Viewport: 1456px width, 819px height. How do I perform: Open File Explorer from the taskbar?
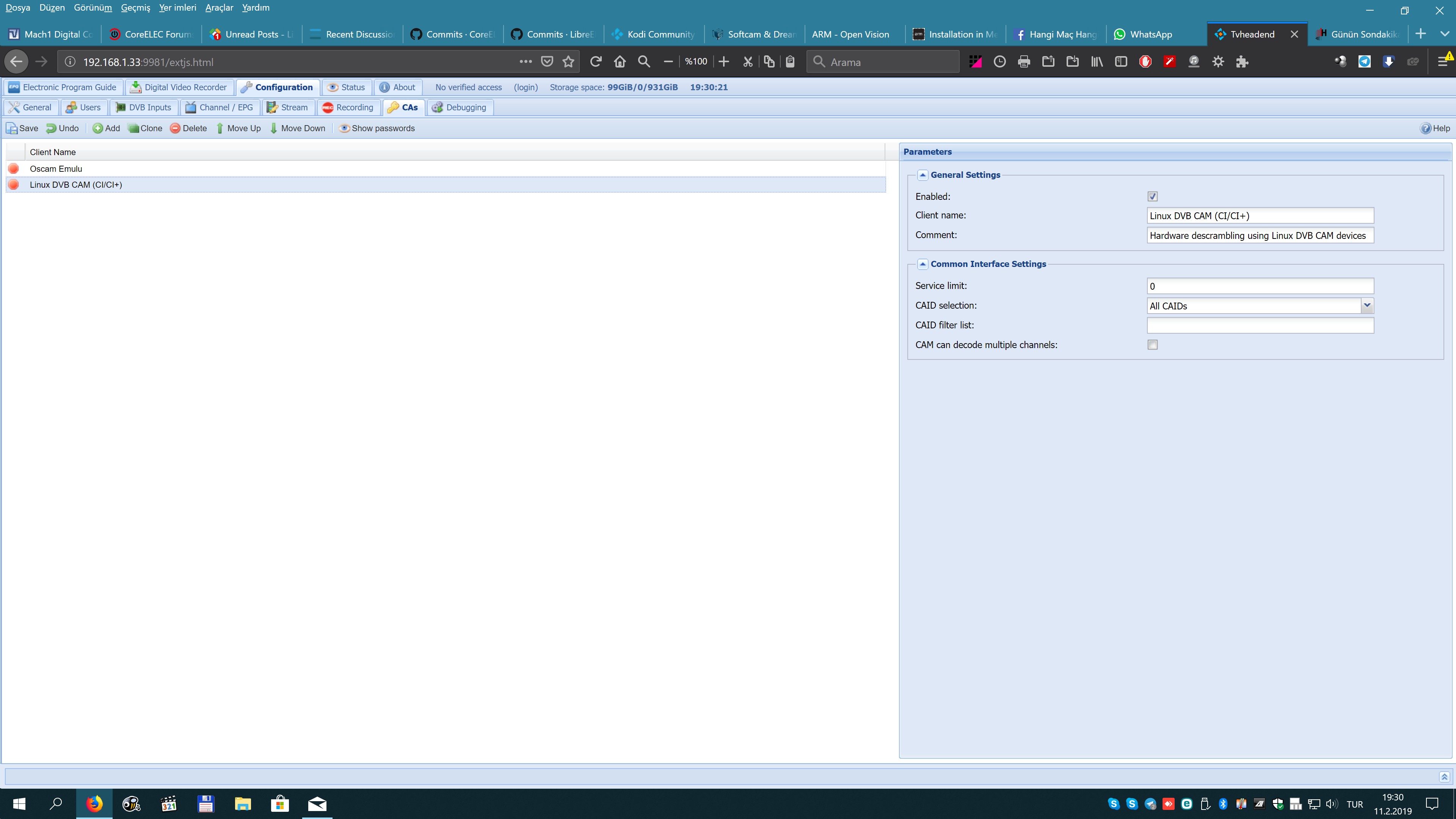click(243, 803)
